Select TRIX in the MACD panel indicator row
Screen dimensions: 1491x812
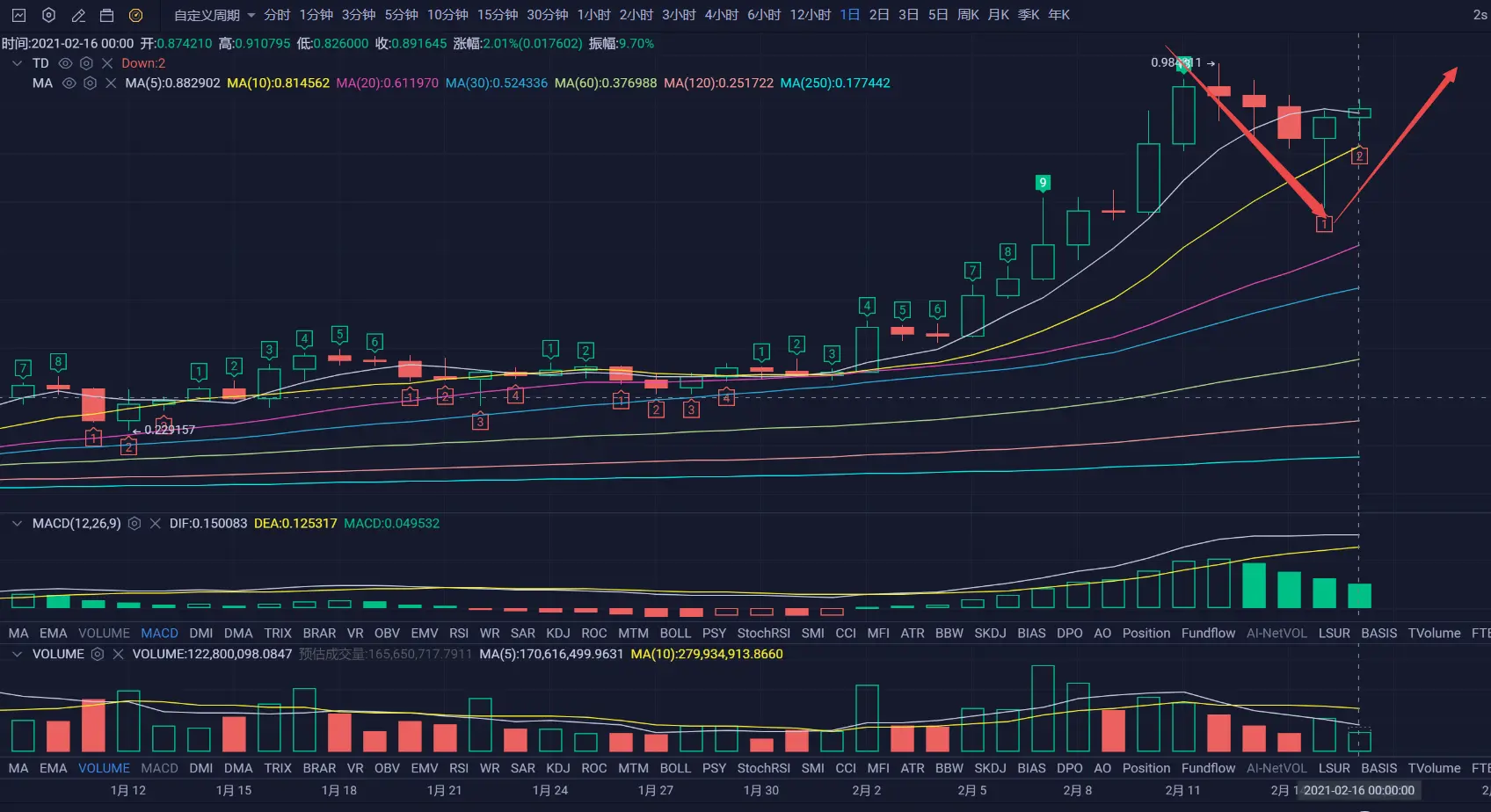pos(278,634)
